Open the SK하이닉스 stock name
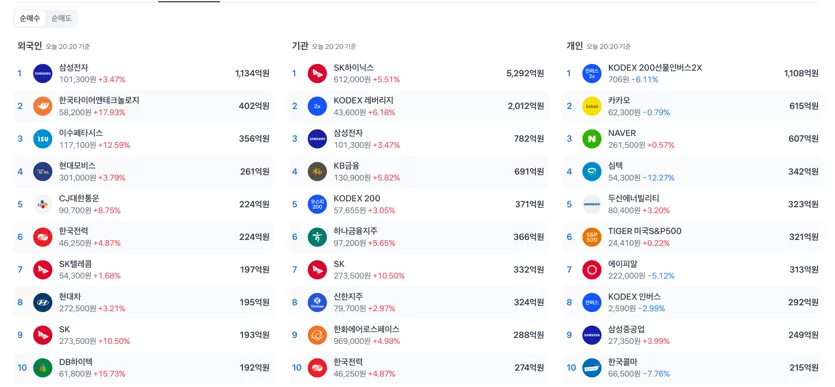Viewport: 835px width, 387px height. 354,68
